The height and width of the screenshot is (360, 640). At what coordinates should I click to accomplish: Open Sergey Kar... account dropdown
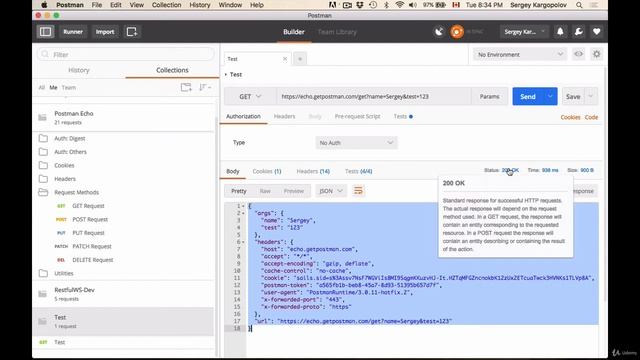(x=524, y=32)
